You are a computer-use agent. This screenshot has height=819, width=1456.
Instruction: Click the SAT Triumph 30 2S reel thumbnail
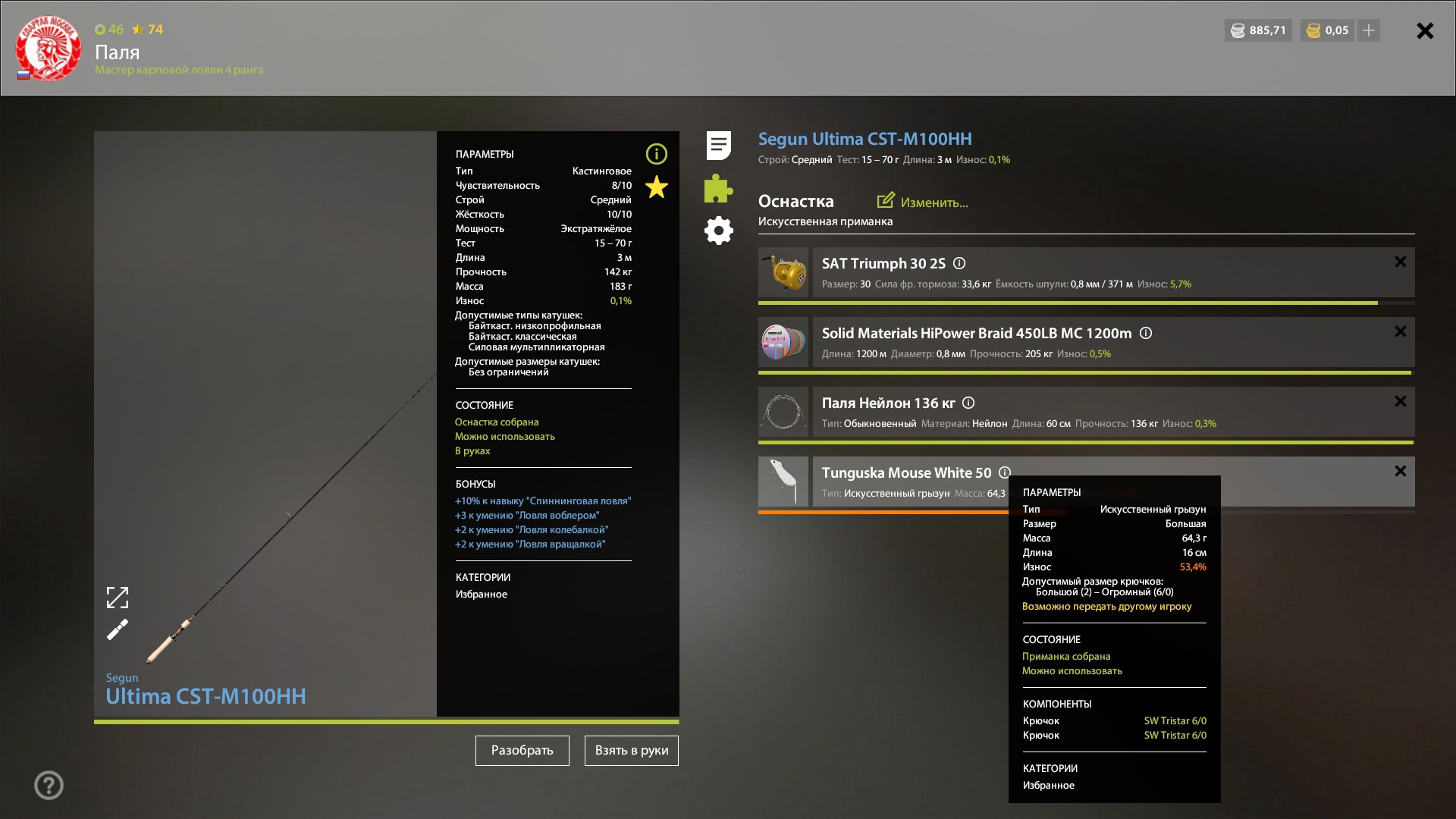(x=783, y=272)
